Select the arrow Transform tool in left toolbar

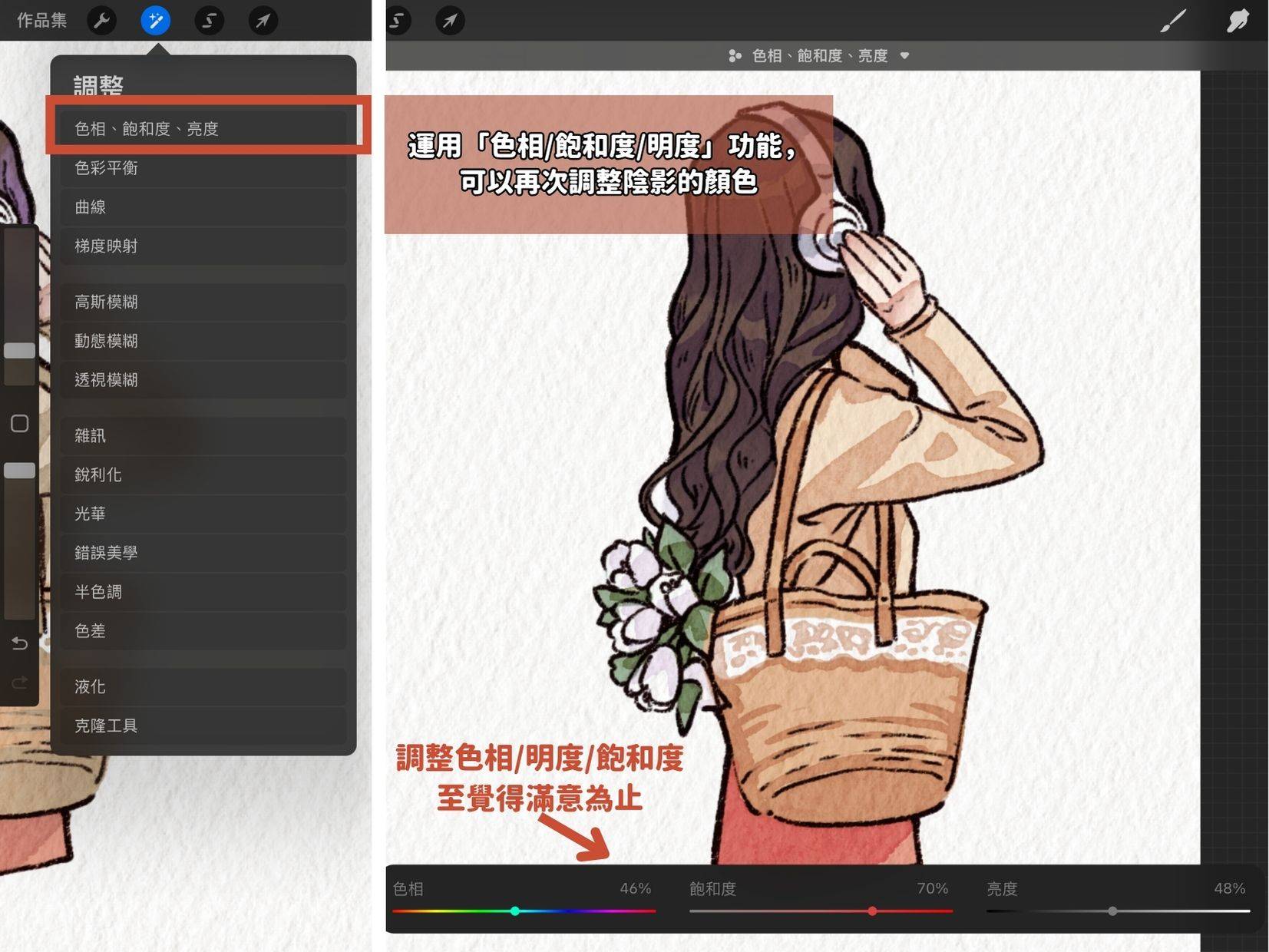point(263,21)
